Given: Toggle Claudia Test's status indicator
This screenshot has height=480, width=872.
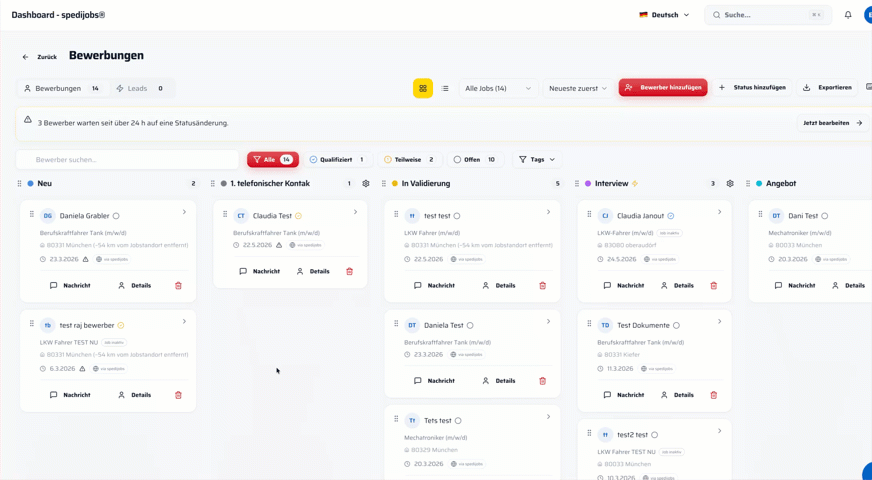Looking at the screenshot, I should [298, 216].
